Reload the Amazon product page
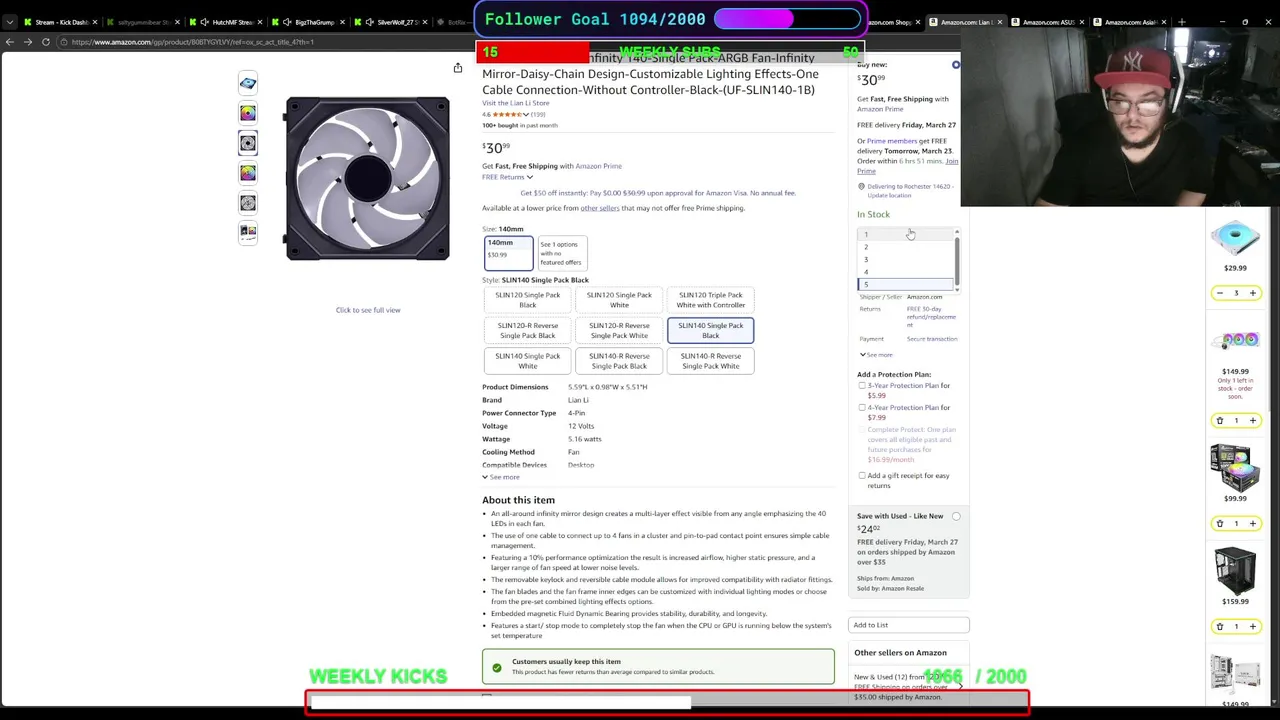 pos(46,42)
